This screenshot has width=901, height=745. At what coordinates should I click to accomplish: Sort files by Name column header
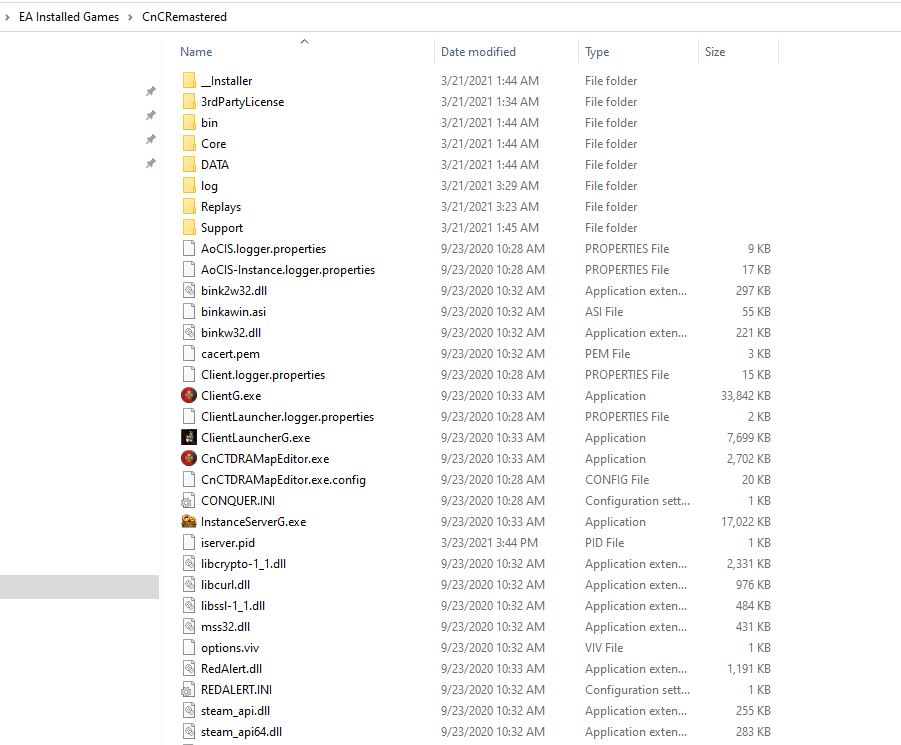(196, 52)
